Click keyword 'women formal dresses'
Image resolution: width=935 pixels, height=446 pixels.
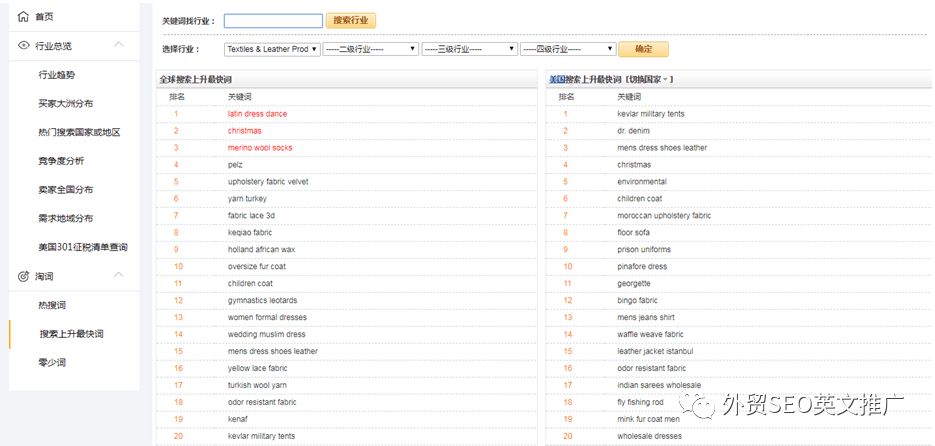265,317
